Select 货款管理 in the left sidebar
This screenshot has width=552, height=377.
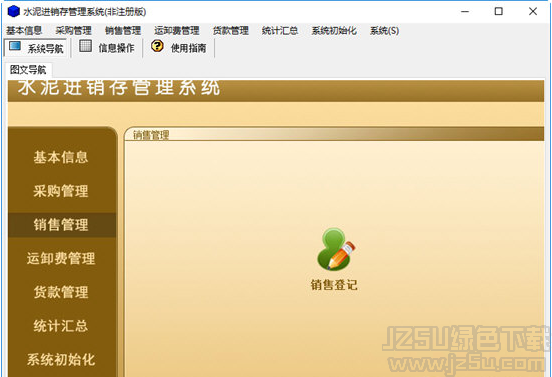[x=61, y=292]
